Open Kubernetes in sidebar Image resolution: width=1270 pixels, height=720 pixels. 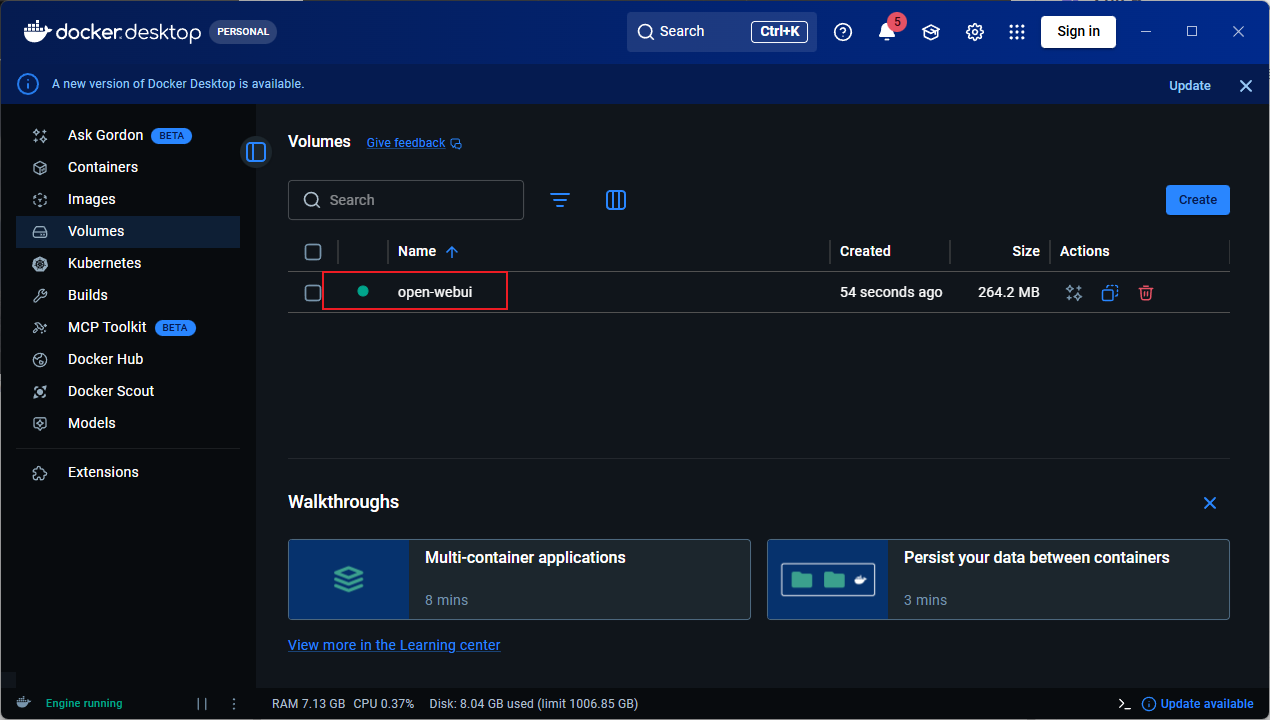pyautogui.click(x=128, y=263)
